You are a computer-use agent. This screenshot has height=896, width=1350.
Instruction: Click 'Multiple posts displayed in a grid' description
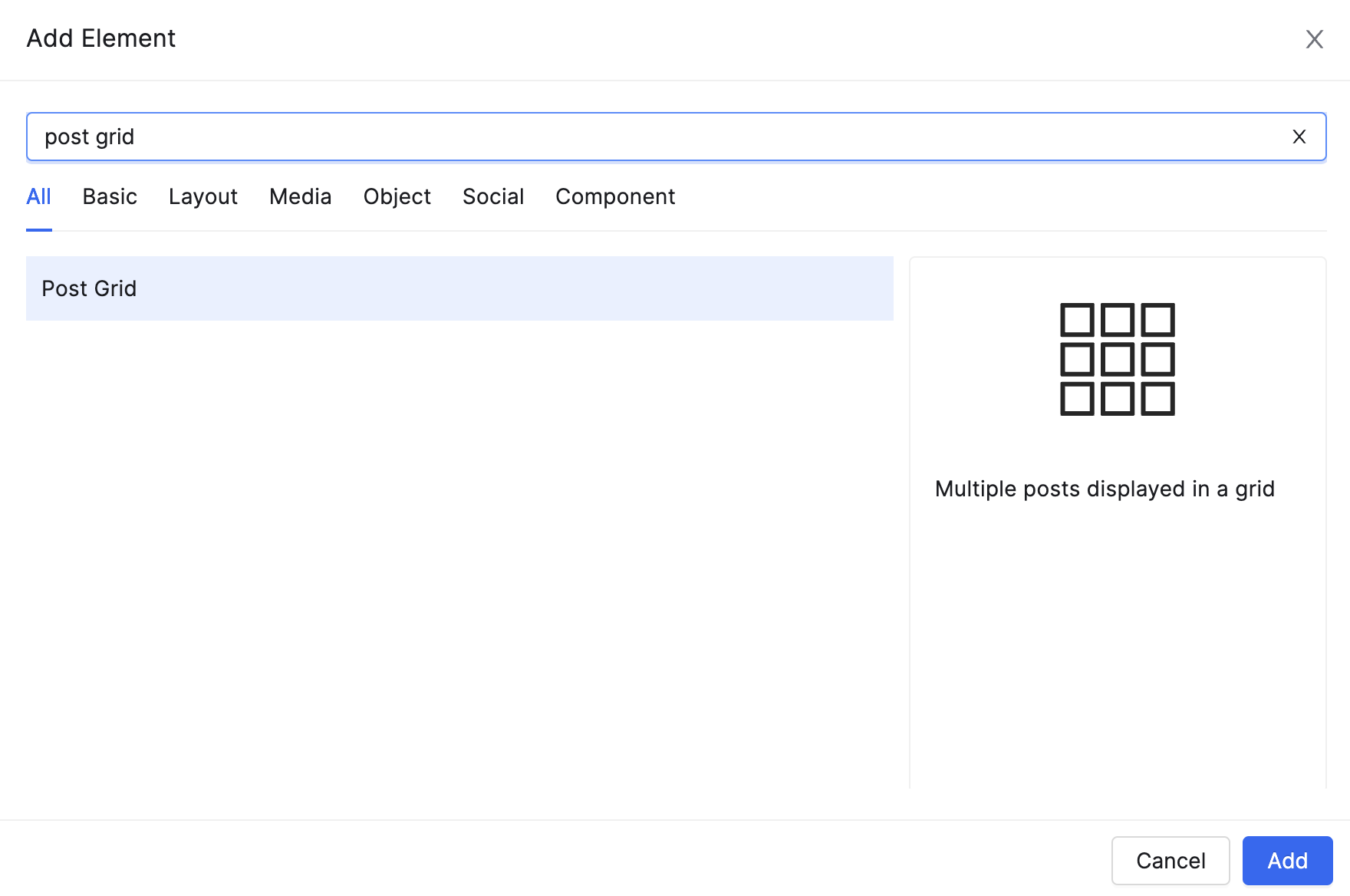[1105, 489]
